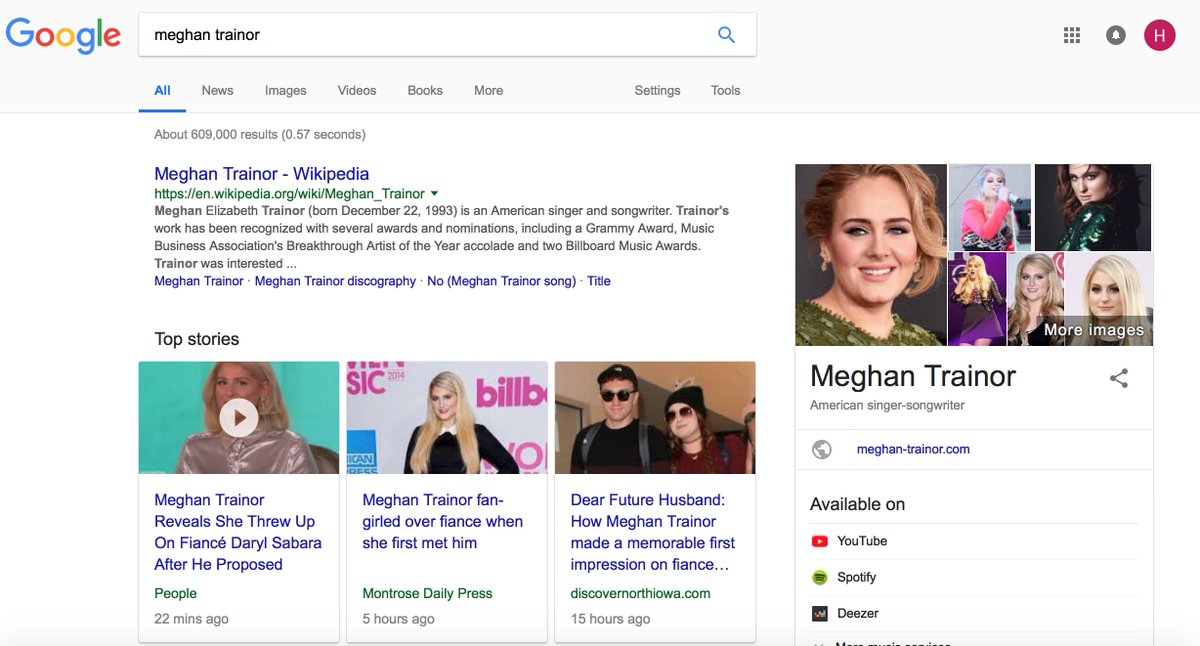Open story about throwing up on fiancé
This screenshot has width=1200, height=646.
238,532
